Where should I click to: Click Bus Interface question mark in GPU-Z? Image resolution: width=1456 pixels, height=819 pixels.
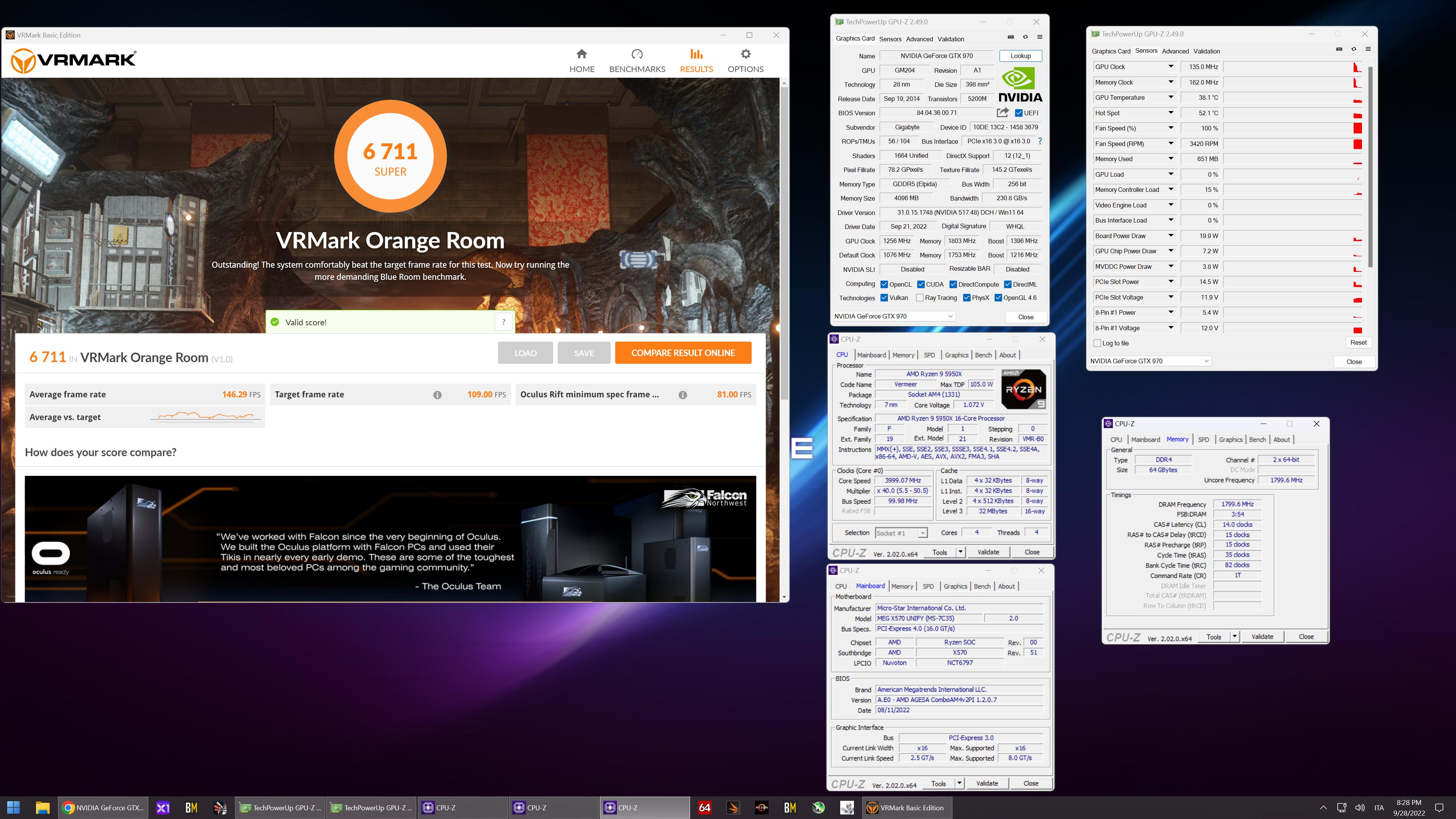pos(1039,141)
